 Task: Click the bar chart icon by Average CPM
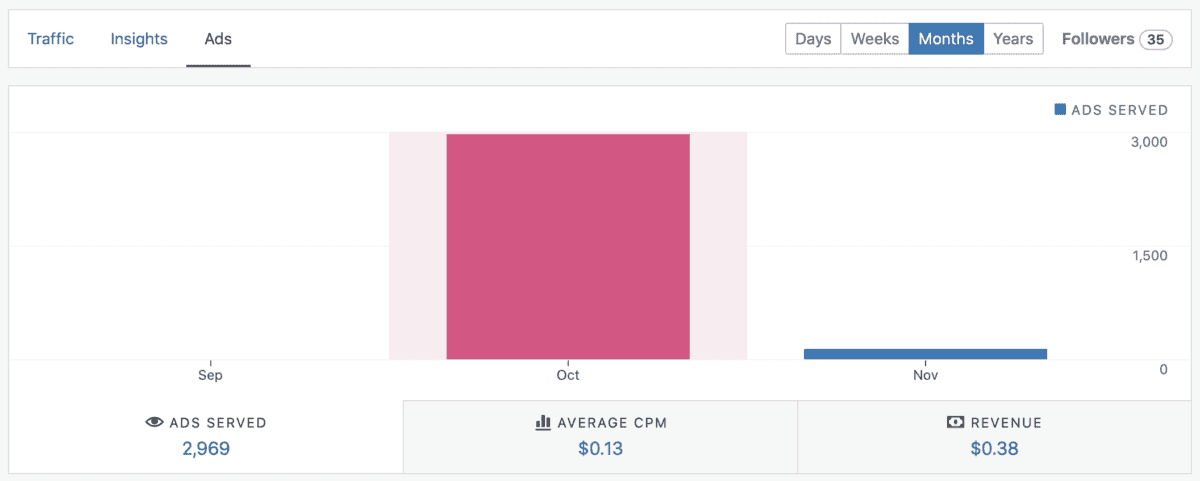click(543, 423)
